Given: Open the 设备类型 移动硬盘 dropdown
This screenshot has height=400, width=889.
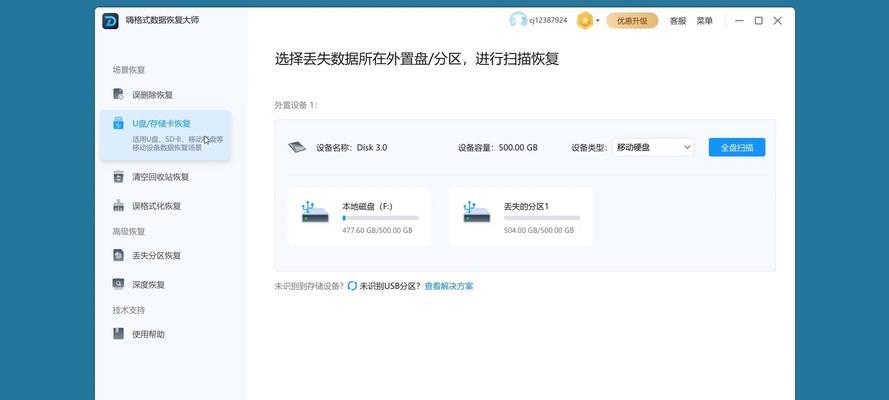Looking at the screenshot, I should click(x=653, y=147).
